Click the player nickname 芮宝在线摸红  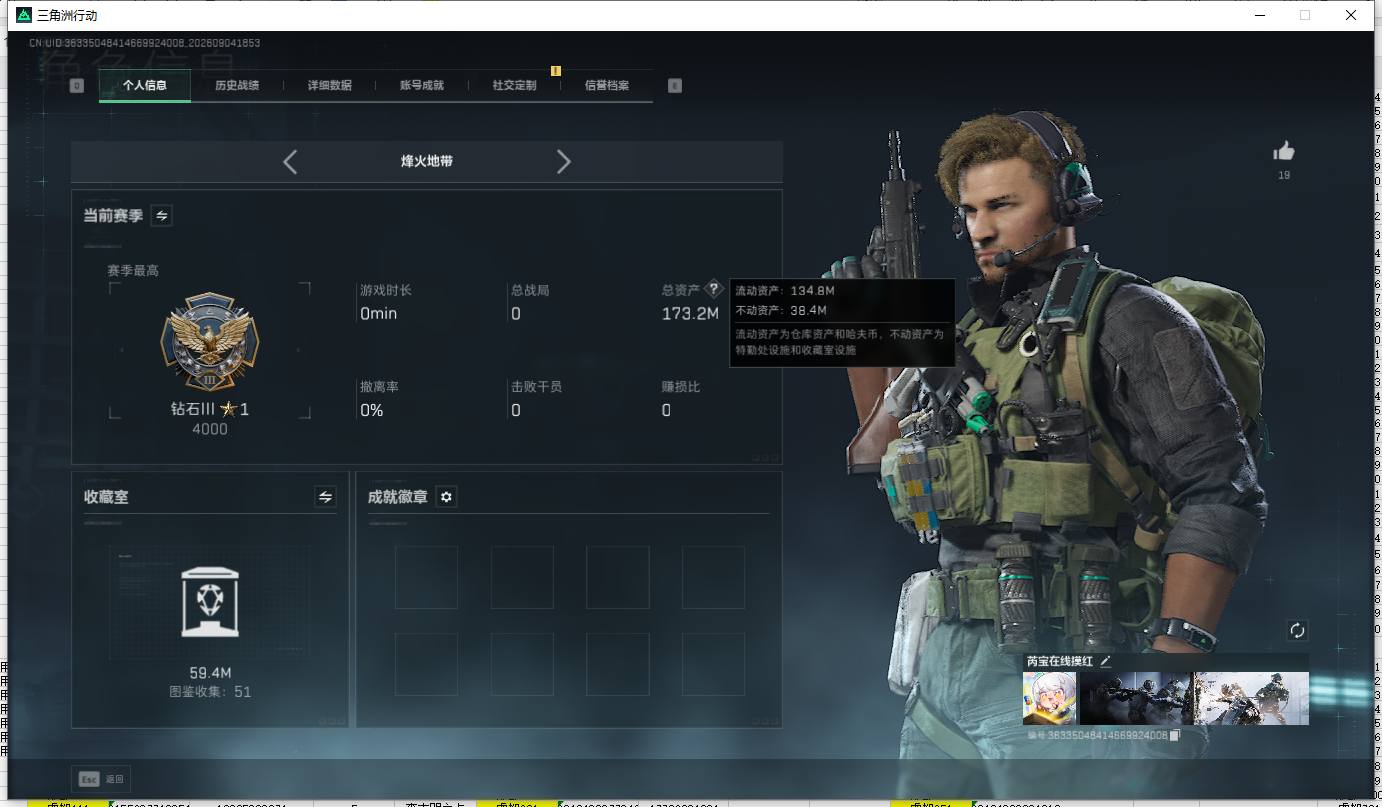coord(1060,661)
